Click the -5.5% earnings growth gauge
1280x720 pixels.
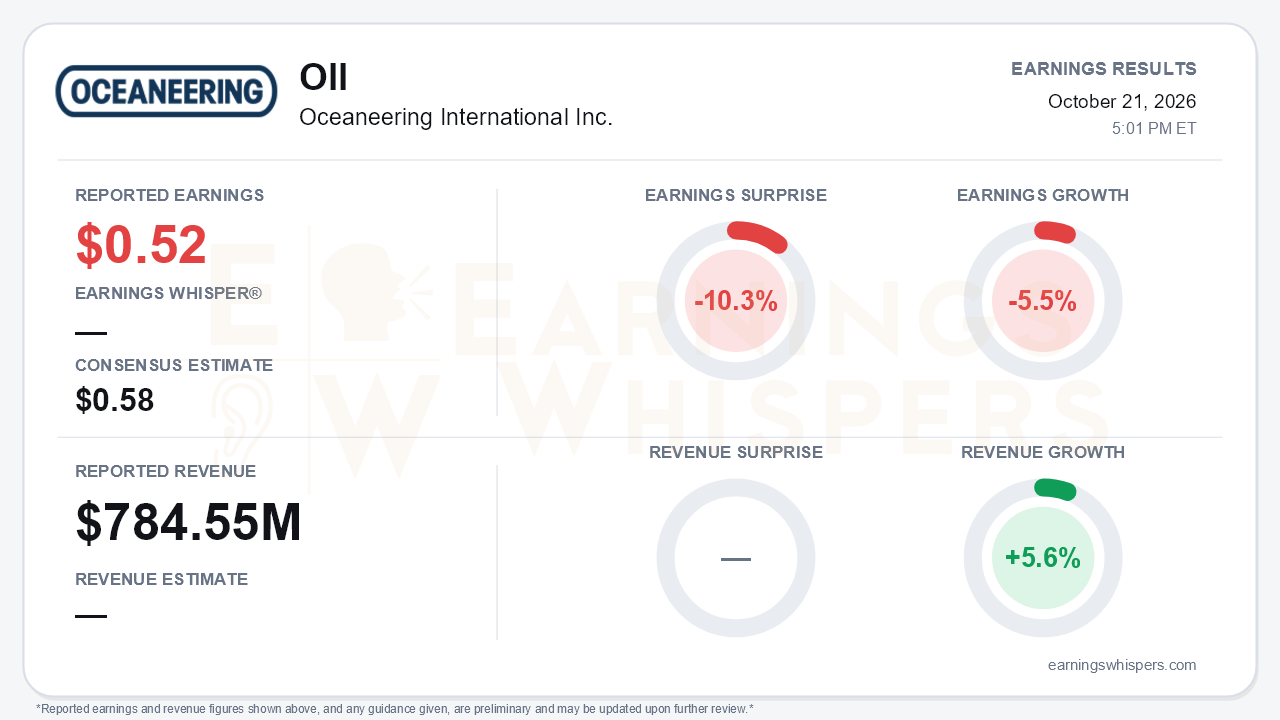pos(1043,301)
